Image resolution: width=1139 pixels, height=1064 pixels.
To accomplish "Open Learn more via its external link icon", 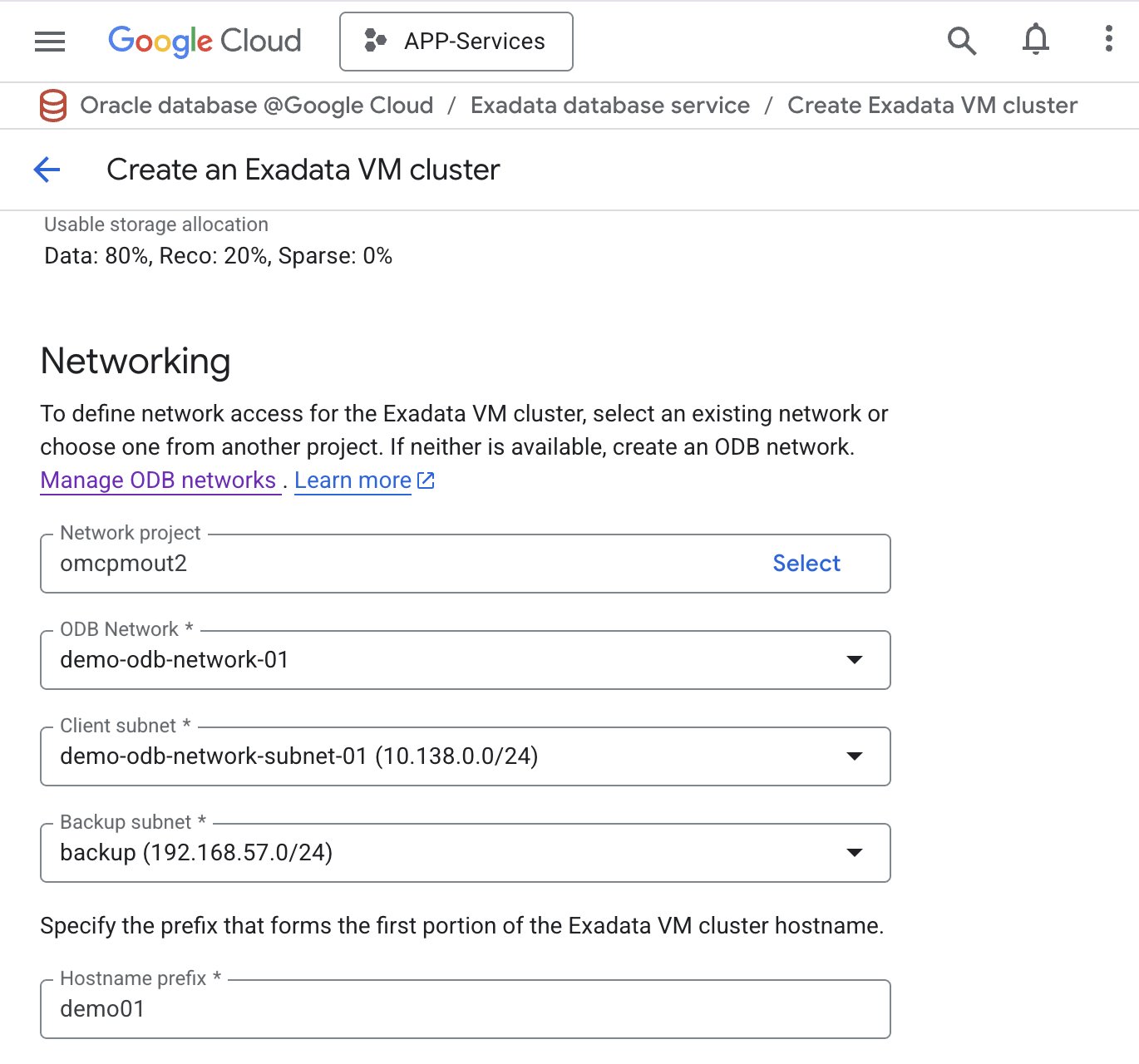I will 426,480.
